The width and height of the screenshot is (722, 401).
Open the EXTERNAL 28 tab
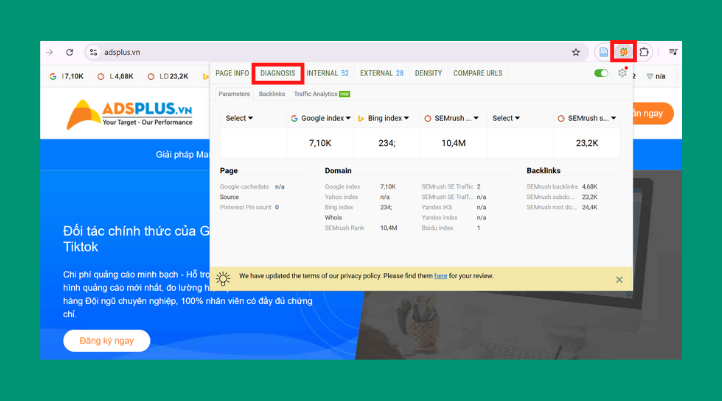pos(382,73)
